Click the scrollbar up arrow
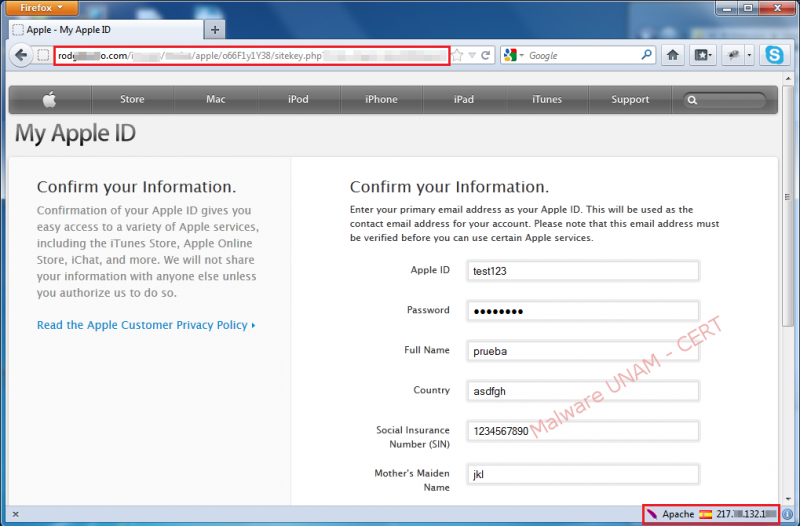This screenshot has height=526, width=800. [x=788, y=78]
